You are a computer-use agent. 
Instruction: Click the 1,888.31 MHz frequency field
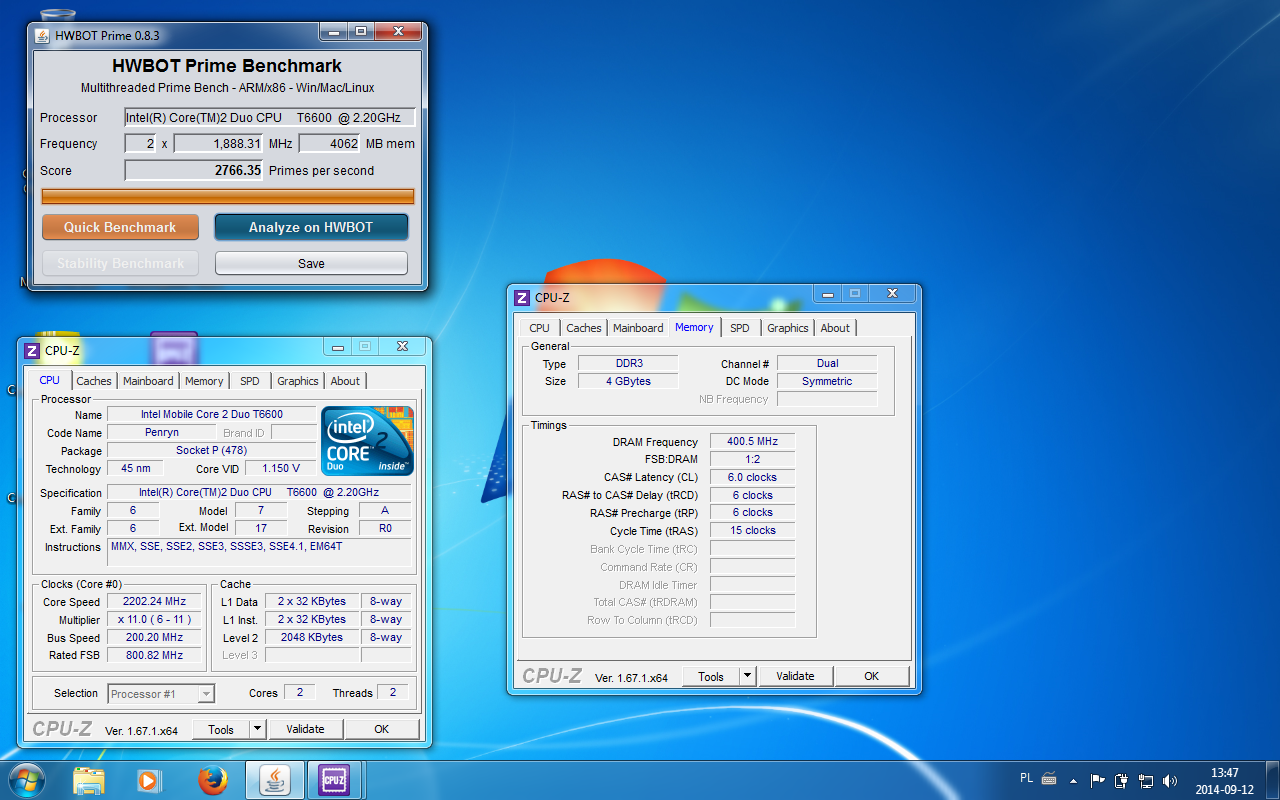pyautogui.click(x=219, y=143)
